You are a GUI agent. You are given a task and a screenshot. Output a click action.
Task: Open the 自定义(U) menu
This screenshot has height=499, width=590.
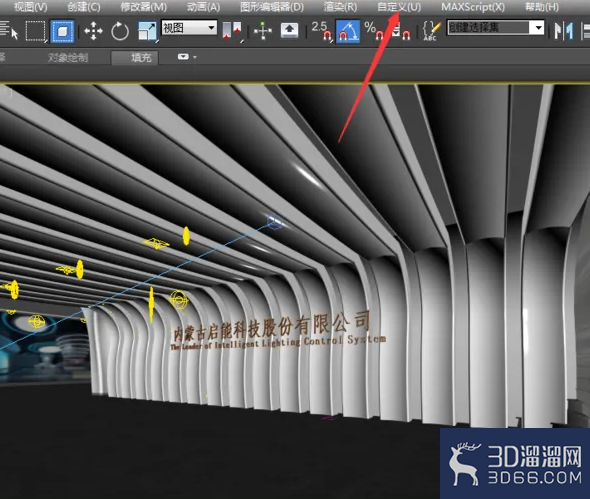click(x=399, y=7)
